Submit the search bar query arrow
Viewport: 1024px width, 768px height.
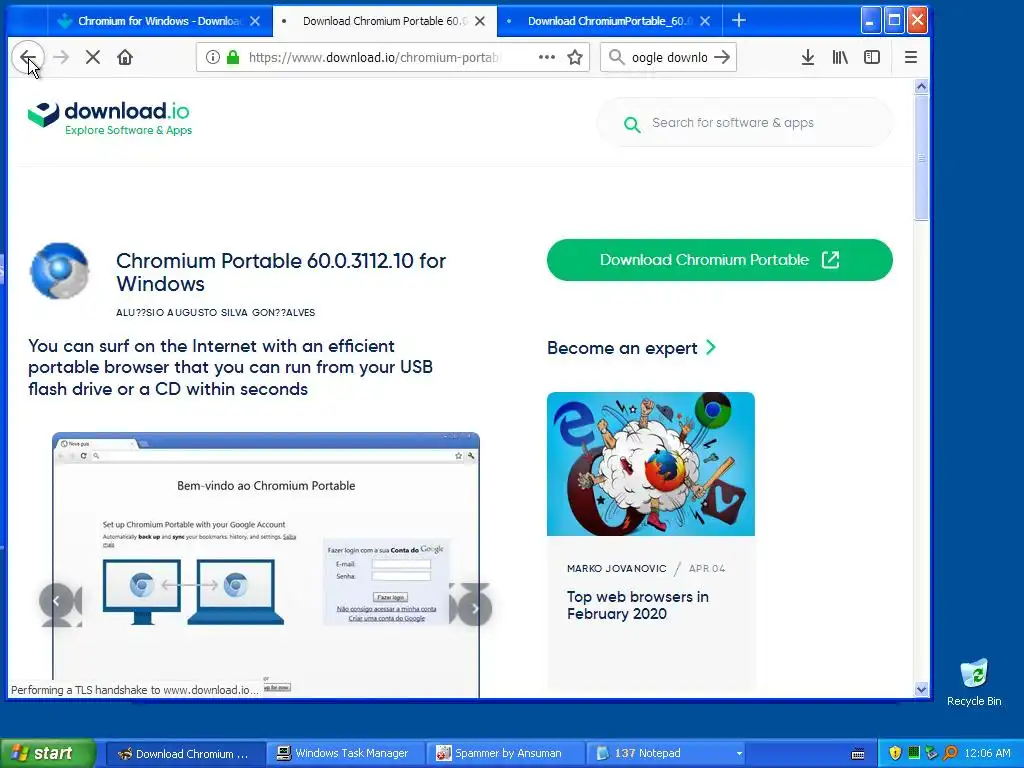tap(722, 57)
